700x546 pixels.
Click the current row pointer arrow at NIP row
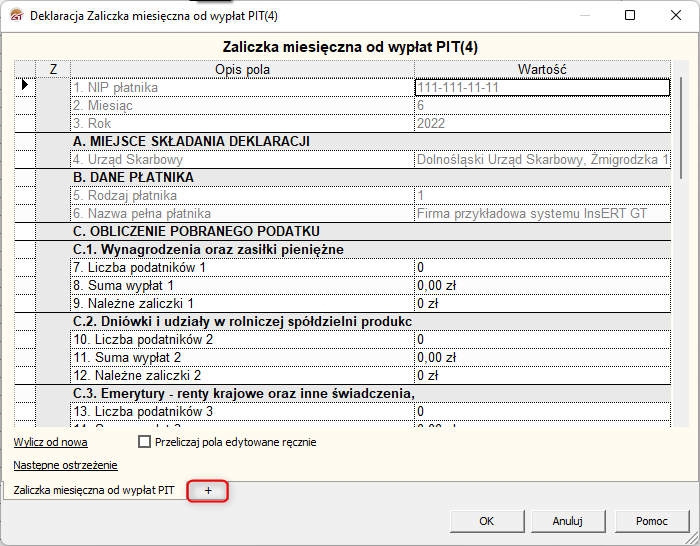(x=25, y=84)
